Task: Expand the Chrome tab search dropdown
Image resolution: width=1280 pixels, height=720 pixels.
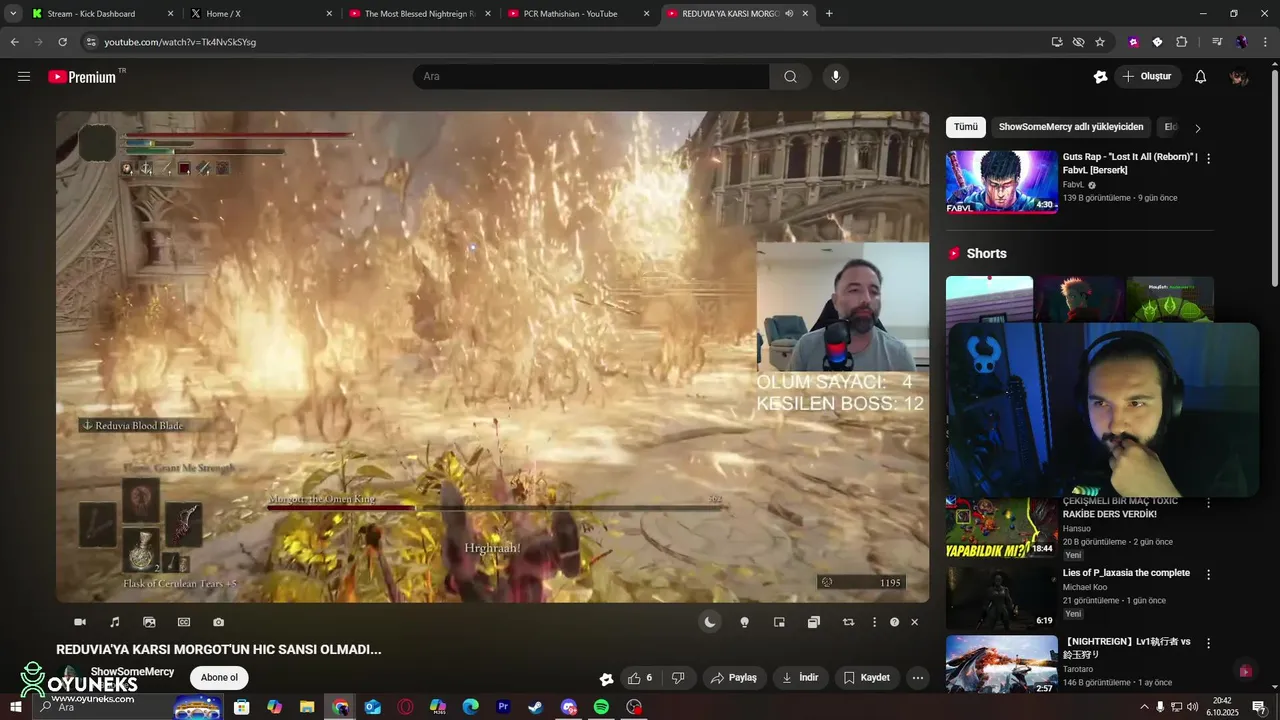Action: coord(13,14)
